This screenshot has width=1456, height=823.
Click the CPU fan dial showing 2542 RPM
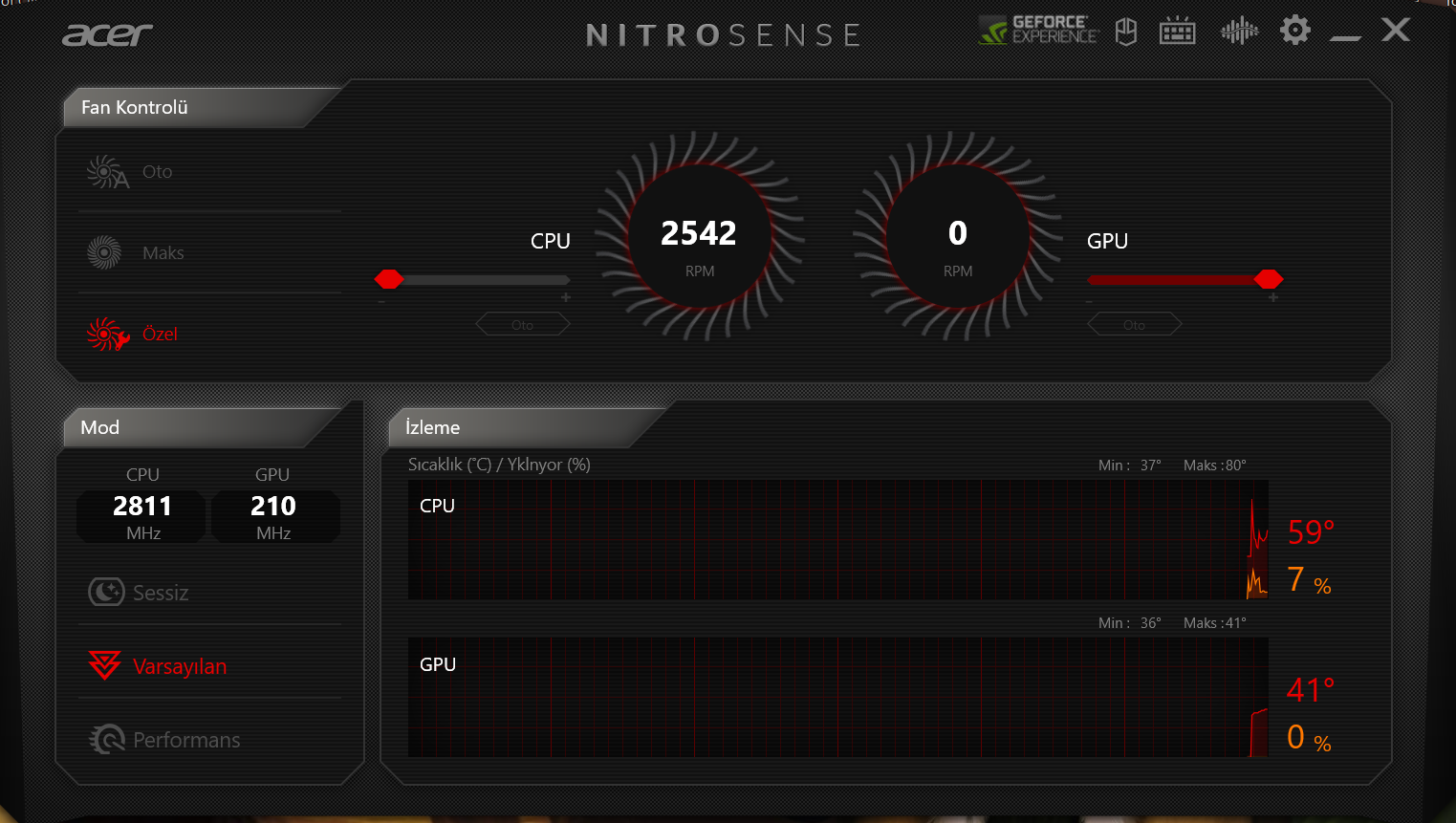[700, 237]
